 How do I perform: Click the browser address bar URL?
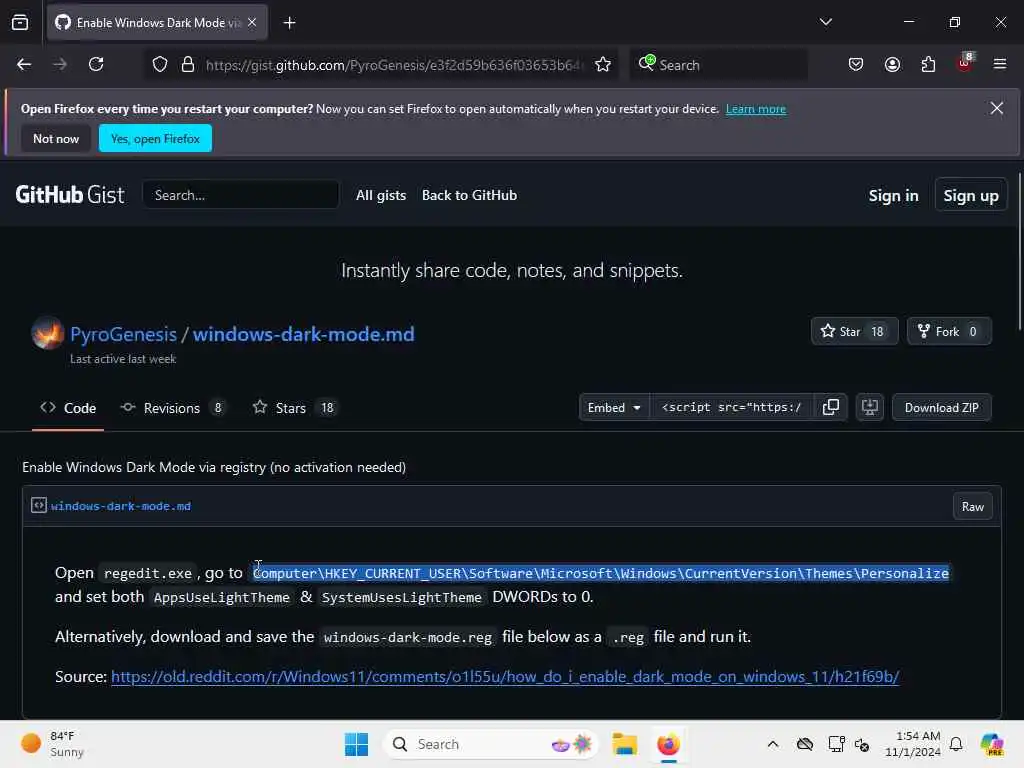[x=392, y=65]
